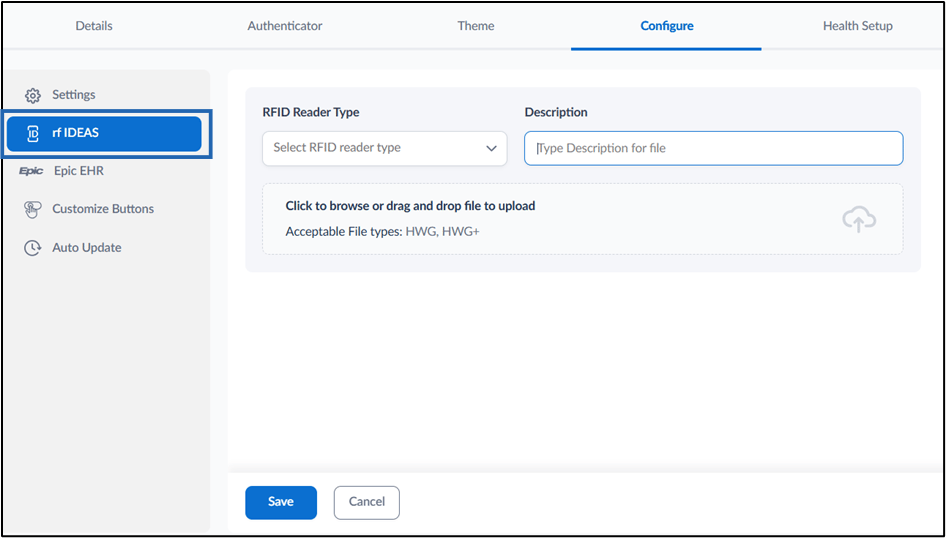The width and height of the screenshot is (946, 538).
Task: Click browse or drag and drop upload text
Action: (410, 206)
